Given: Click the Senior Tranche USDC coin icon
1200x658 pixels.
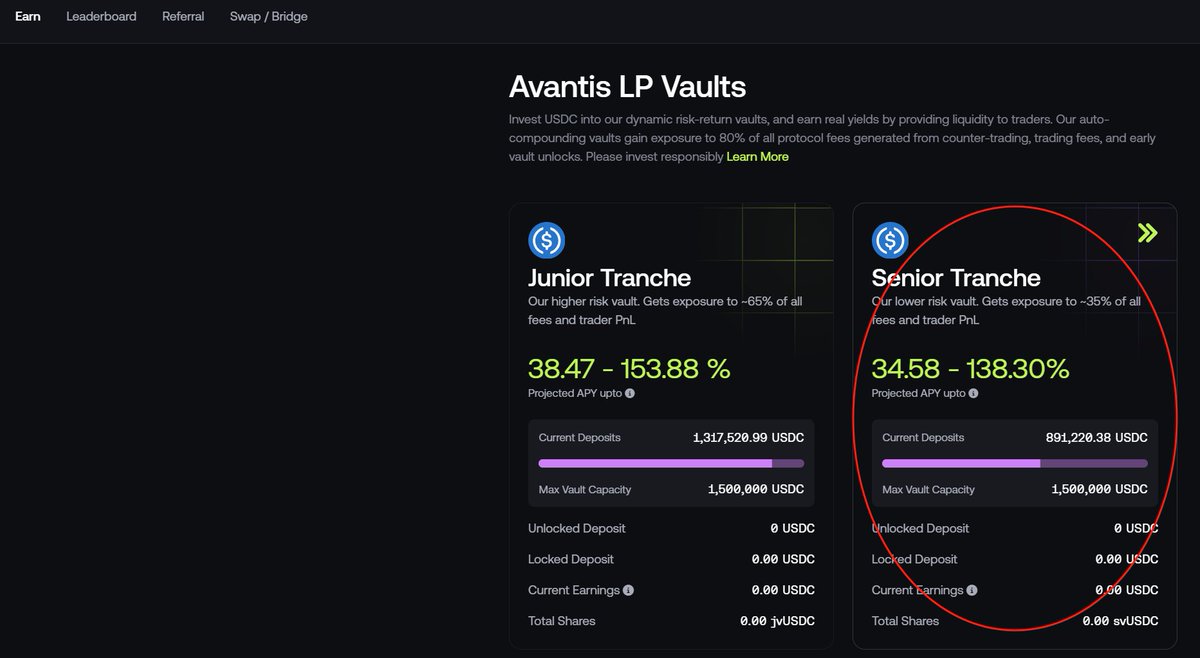Looking at the screenshot, I should click(x=890, y=240).
